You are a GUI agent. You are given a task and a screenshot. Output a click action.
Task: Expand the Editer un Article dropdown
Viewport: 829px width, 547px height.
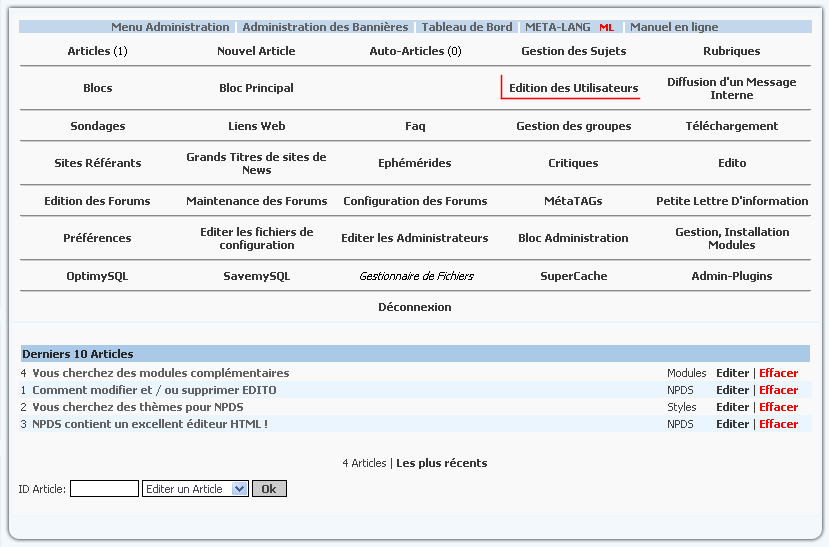click(195, 489)
